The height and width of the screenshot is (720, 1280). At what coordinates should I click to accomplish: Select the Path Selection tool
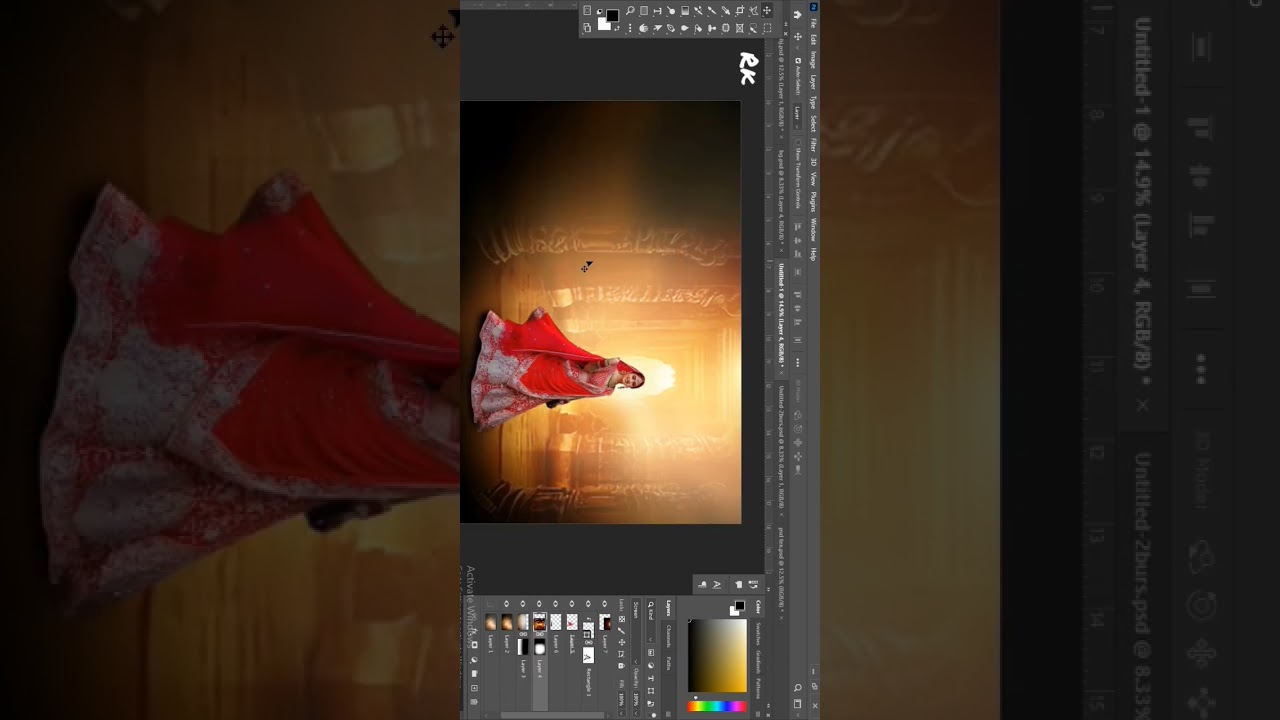[657, 28]
